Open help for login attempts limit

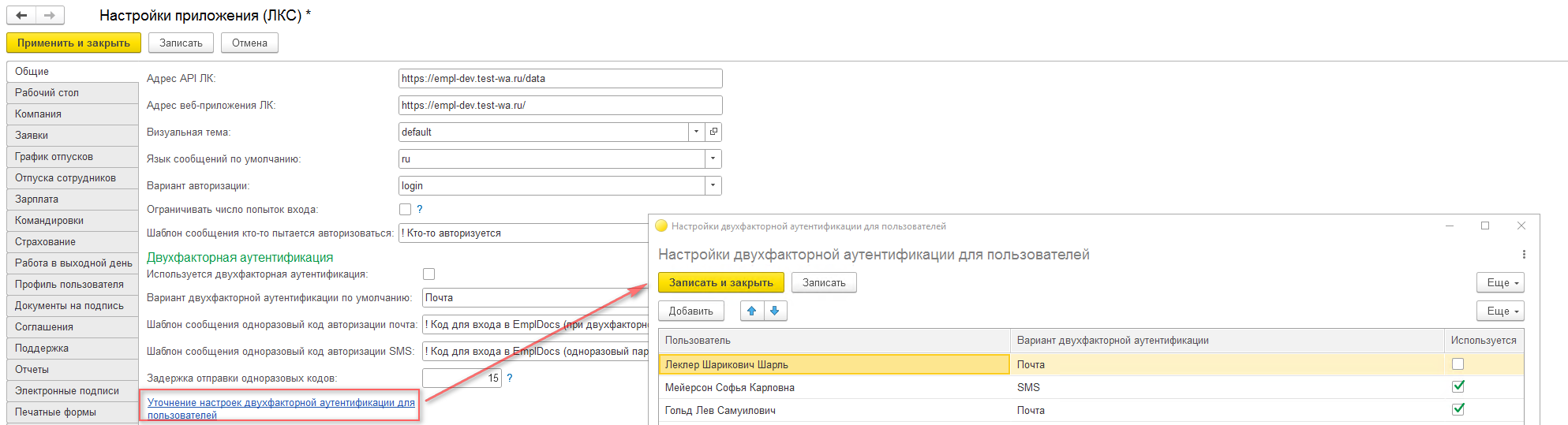coord(420,209)
